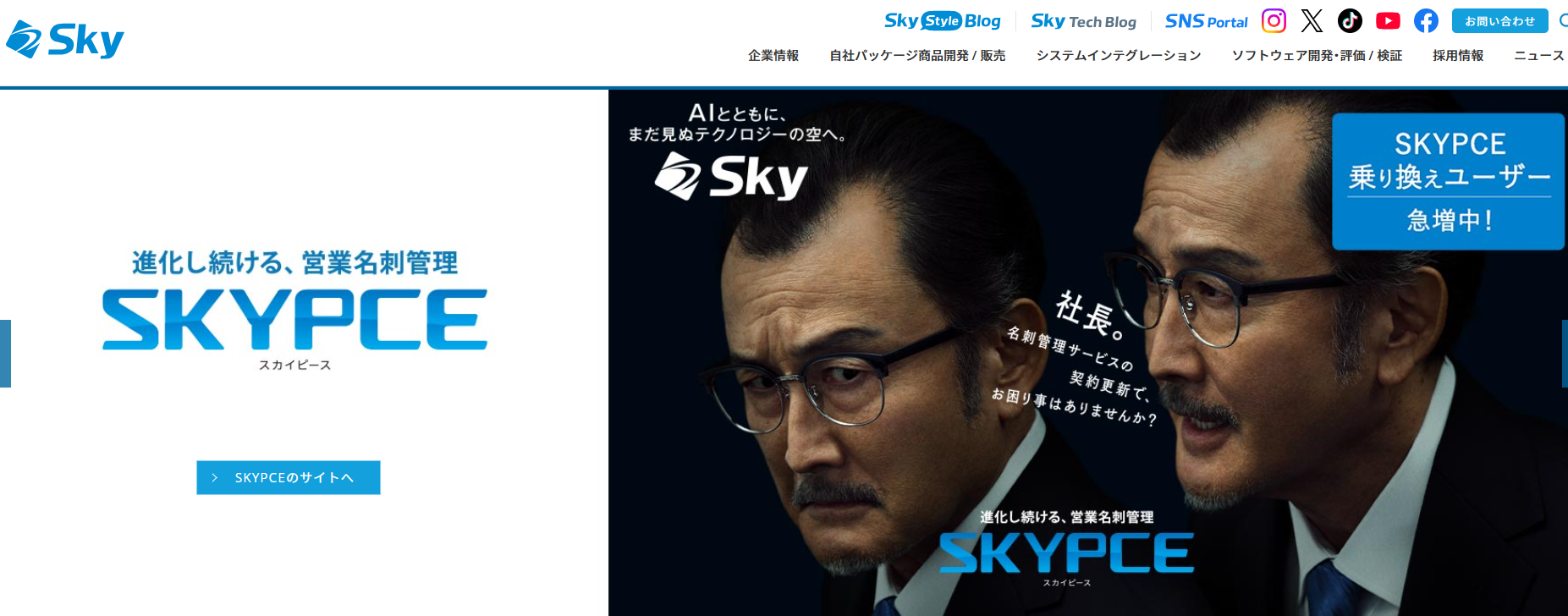Open ソフトウェア開発・評価 / 検証 menu
This screenshot has width=1568, height=616.
click(x=1317, y=56)
